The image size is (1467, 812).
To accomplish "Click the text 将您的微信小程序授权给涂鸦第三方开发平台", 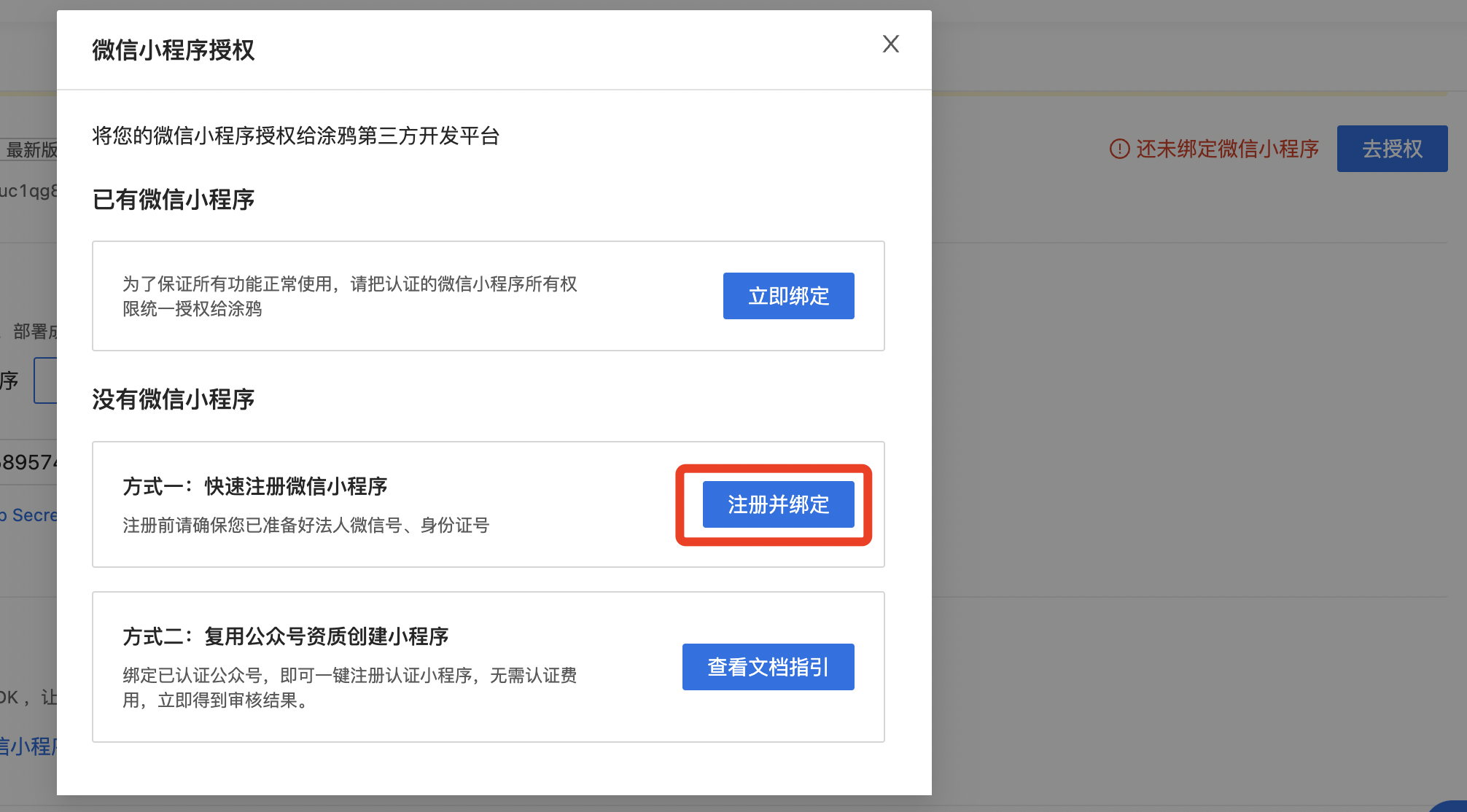I will (295, 136).
